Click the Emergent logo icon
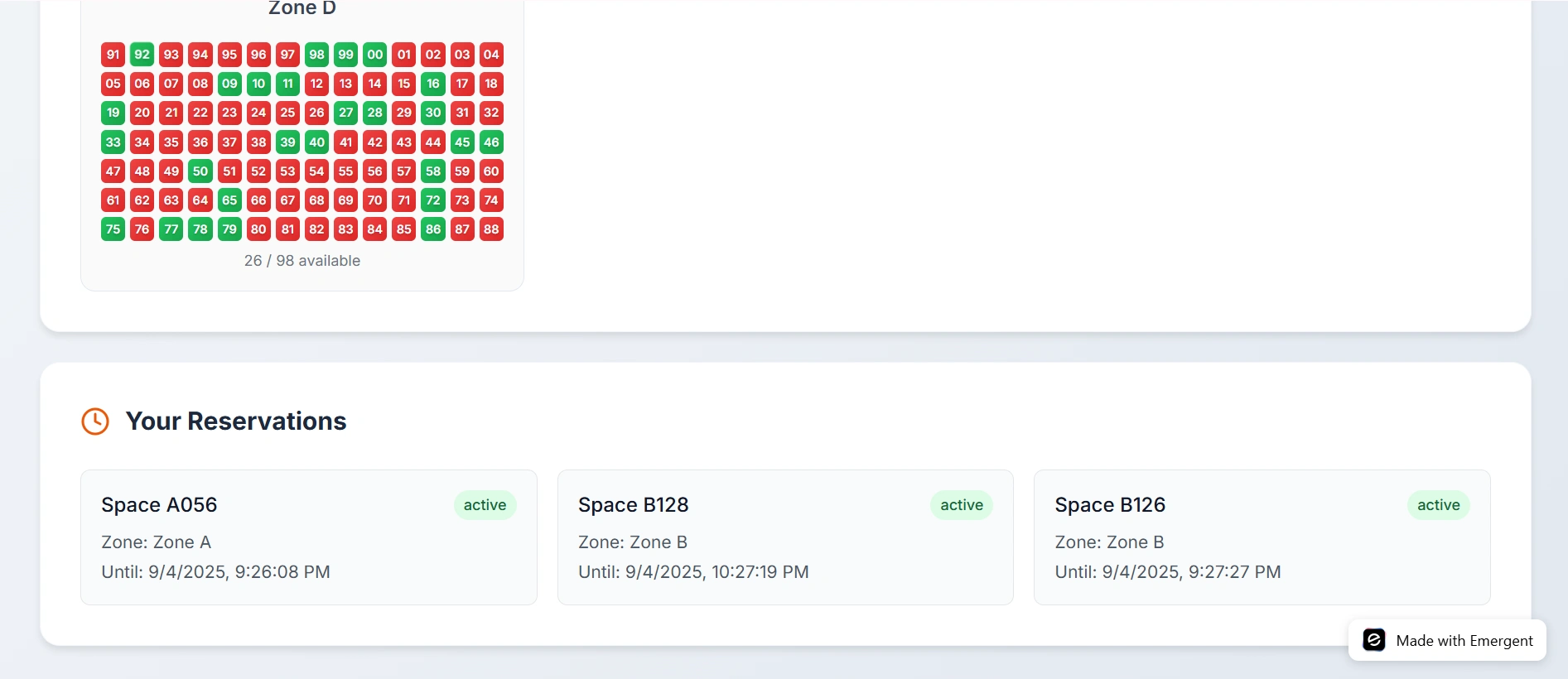This screenshot has width=1568, height=679. coord(1373,640)
